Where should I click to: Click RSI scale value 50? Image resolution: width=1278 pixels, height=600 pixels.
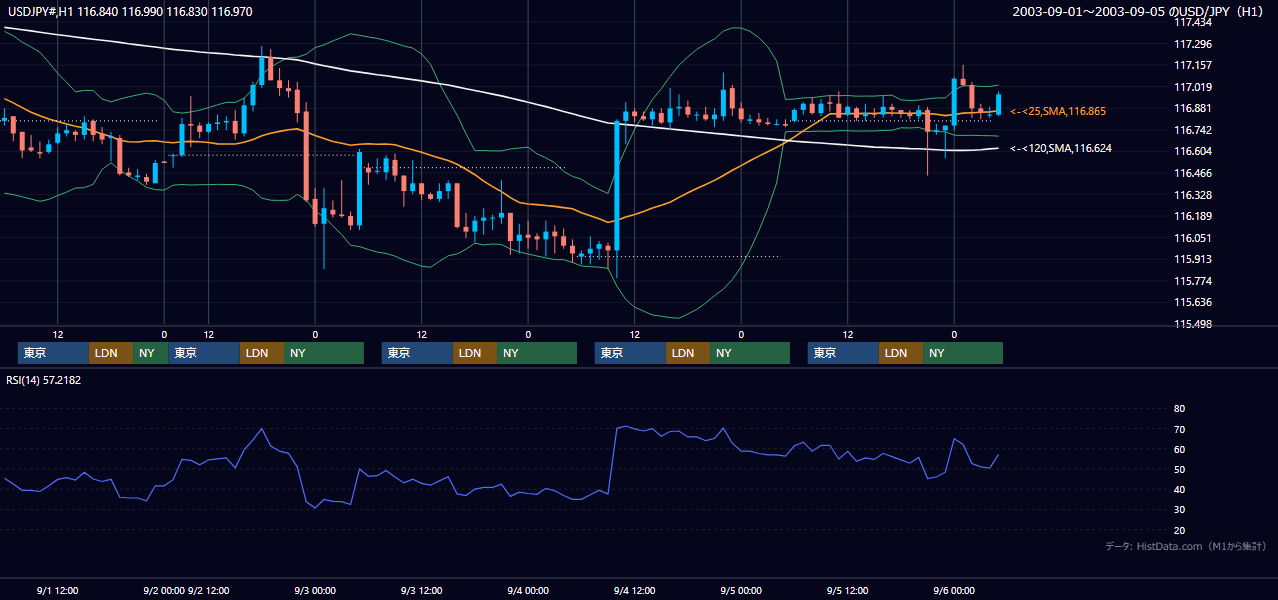pyautogui.click(x=1179, y=469)
